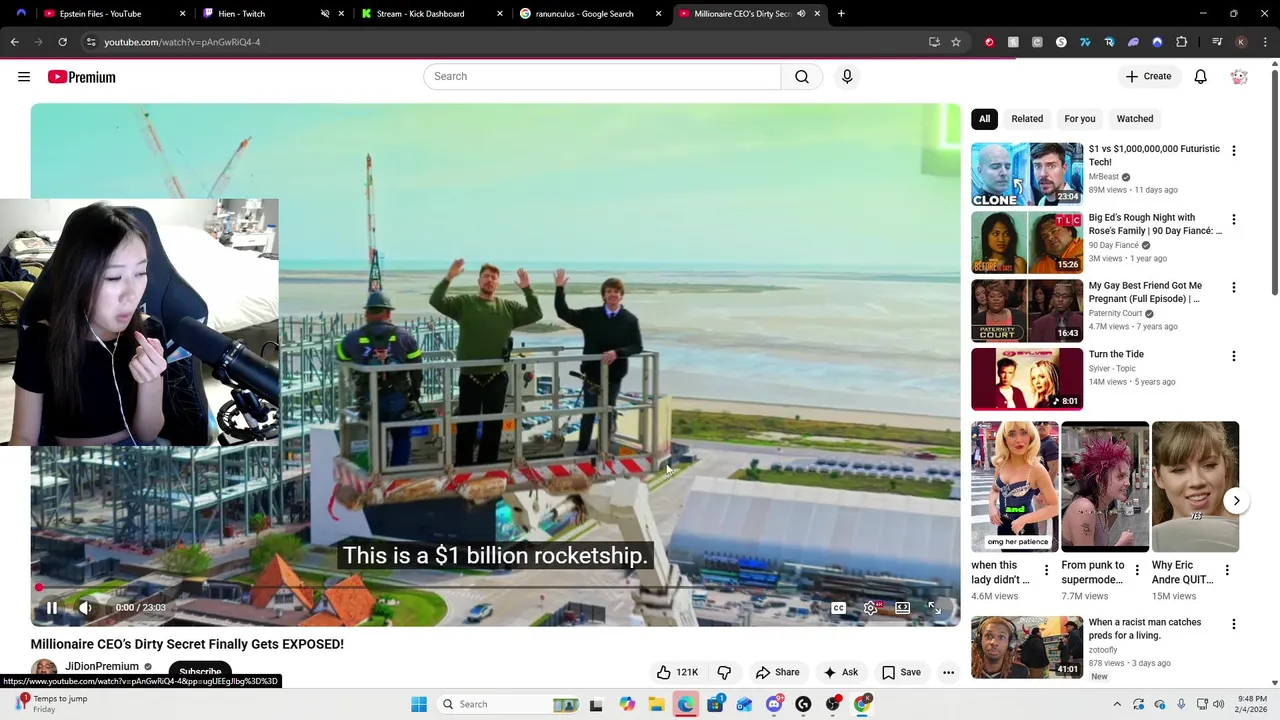Screen dimensions: 1280x720
Task: Open options for MrBeast Futuristic Tech video
Action: click(x=1233, y=151)
